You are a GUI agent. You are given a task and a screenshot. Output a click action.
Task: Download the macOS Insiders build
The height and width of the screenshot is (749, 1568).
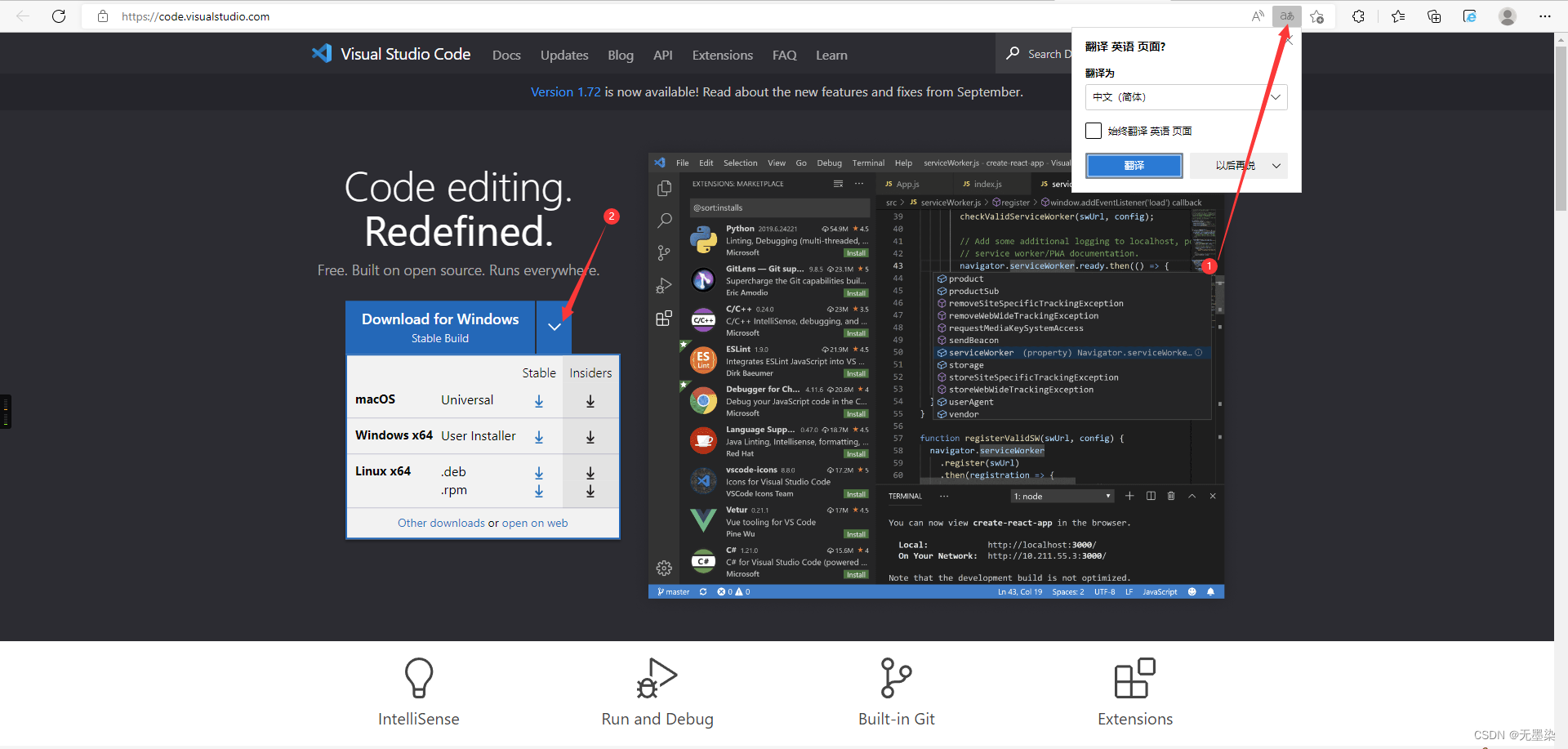click(590, 401)
